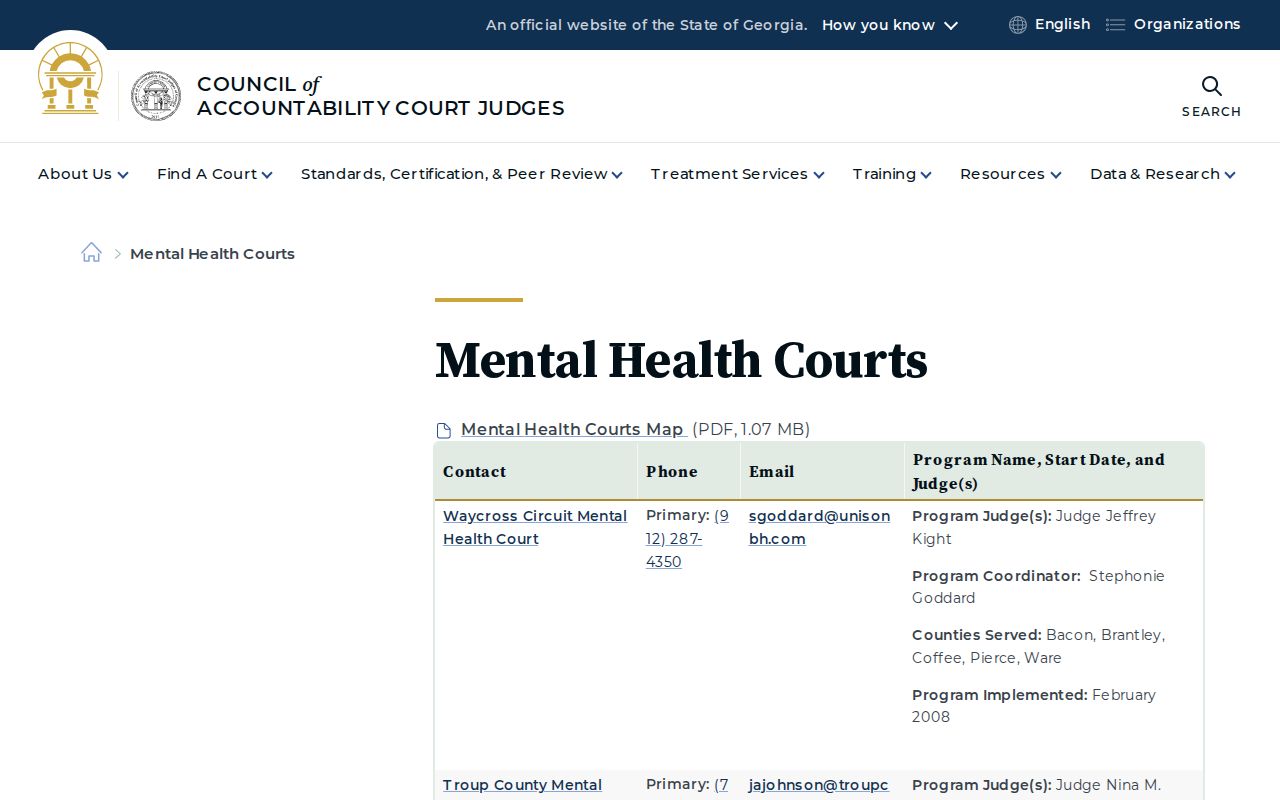The width and height of the screenshot is (1280, 800).
Task: Click the Counties Served Bacon, Brantley text
Action: pyautogui.click(x=1038, y=646)
